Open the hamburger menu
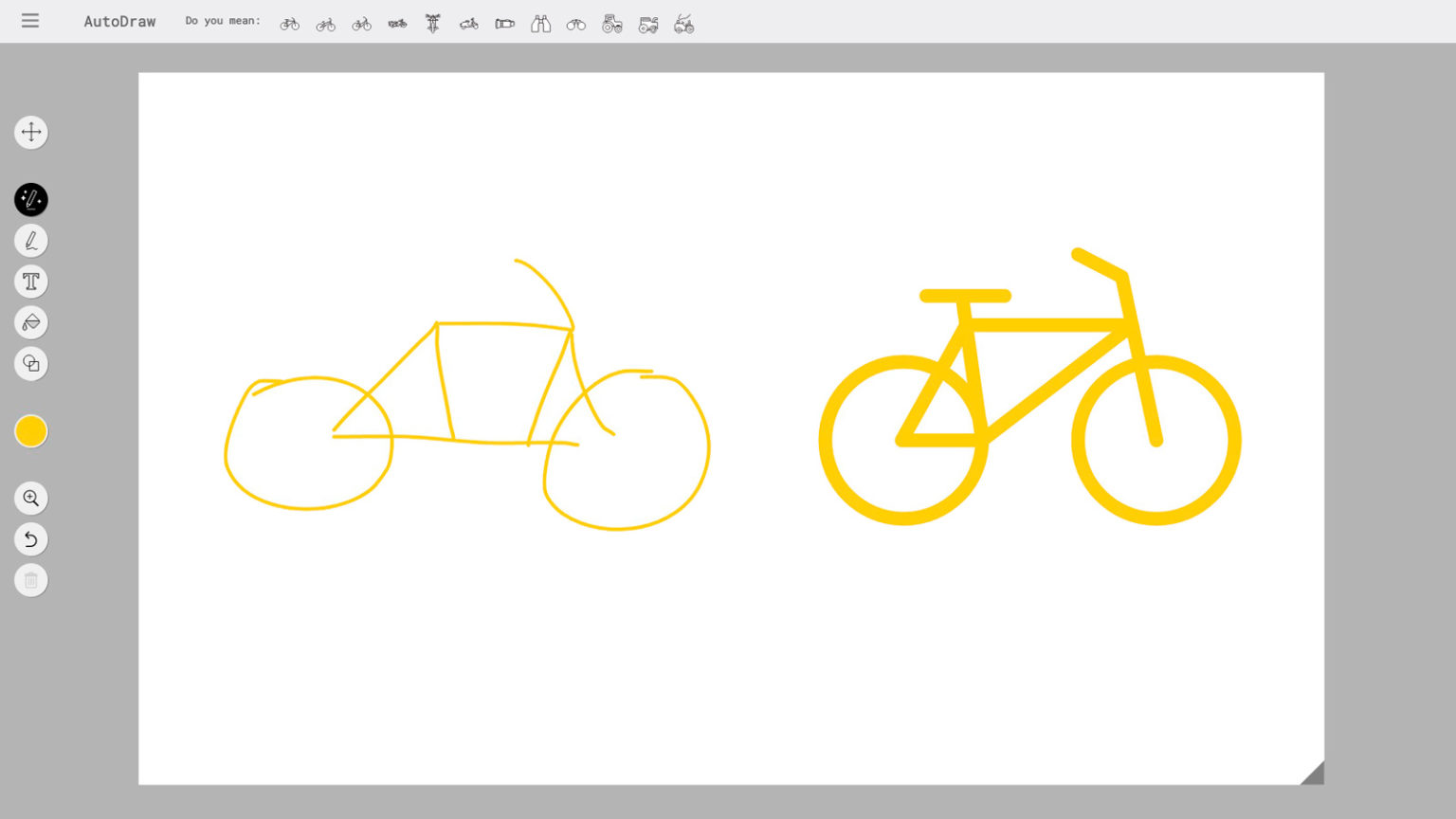 coord(30,21)
